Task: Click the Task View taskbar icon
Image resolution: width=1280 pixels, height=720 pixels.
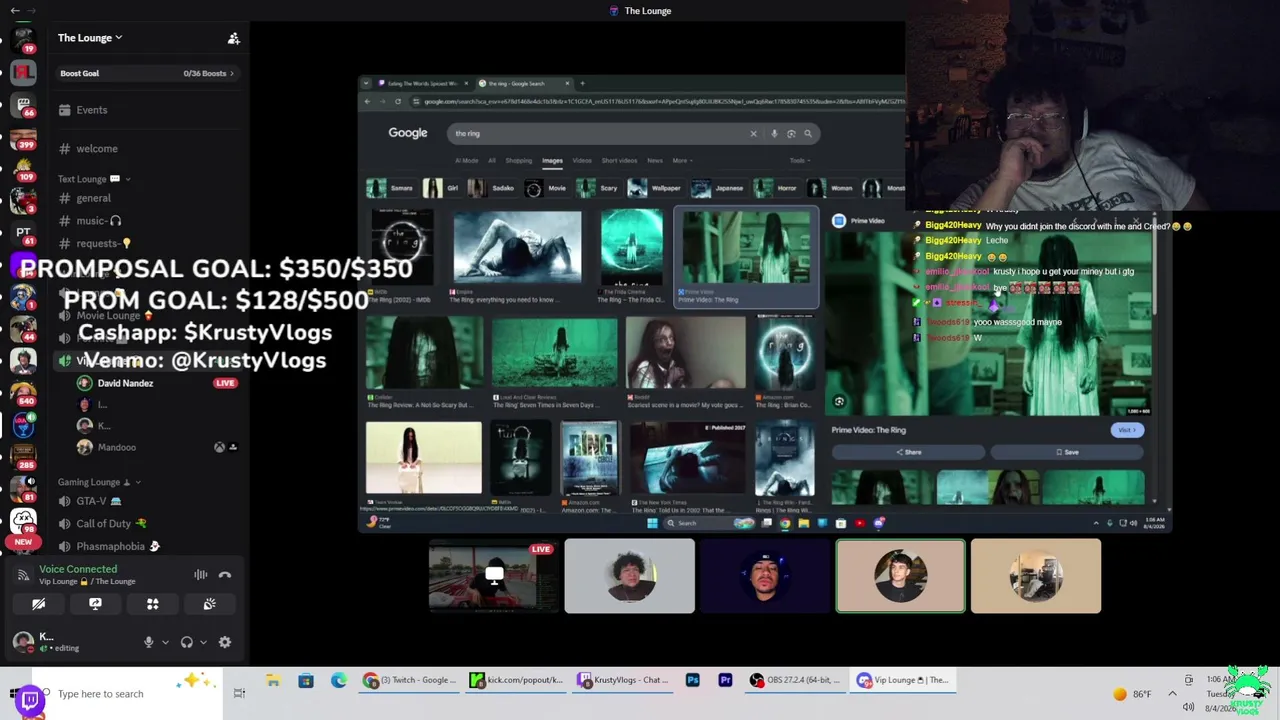Action: [239, 693]
